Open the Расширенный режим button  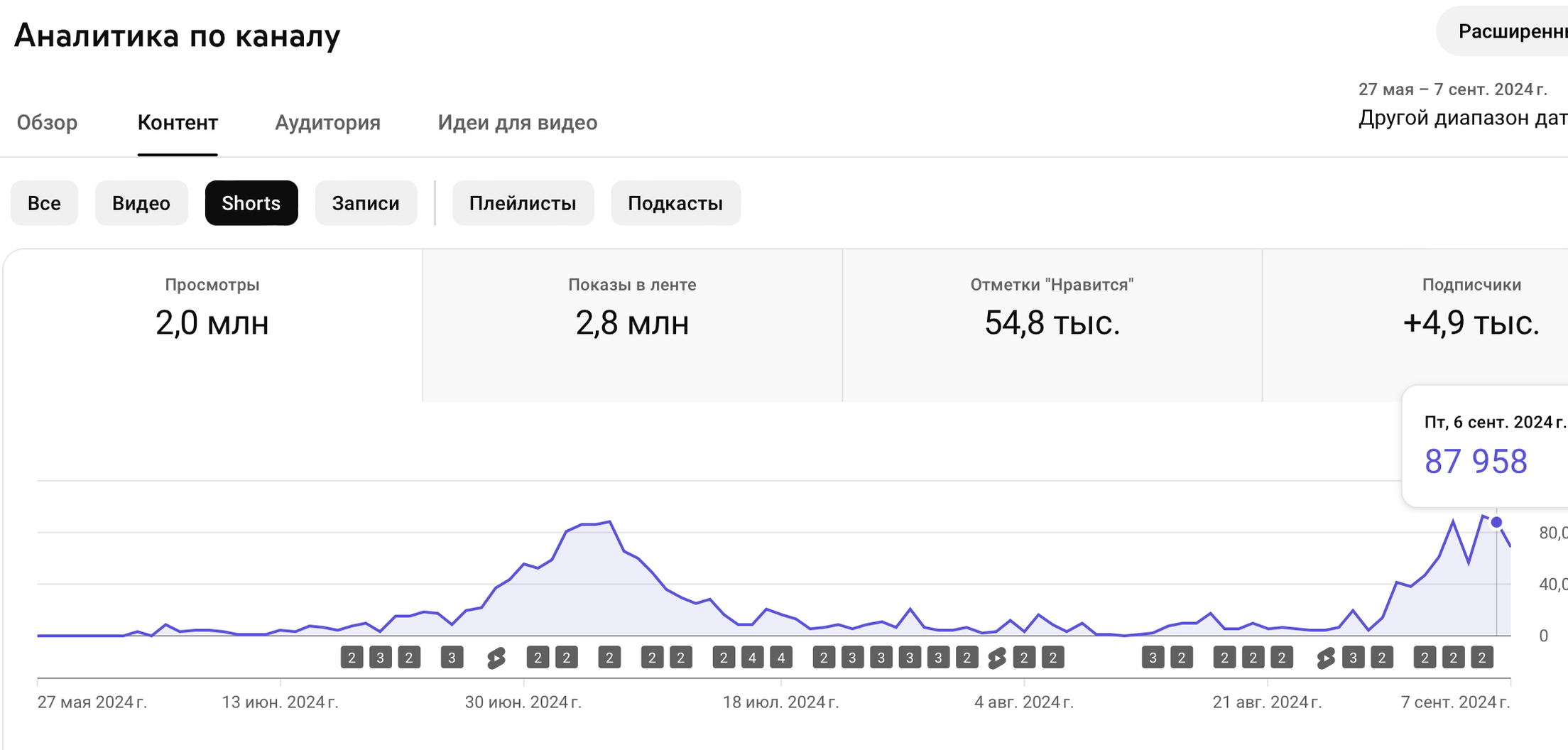pyautogui.click(x=1503, y=31)
